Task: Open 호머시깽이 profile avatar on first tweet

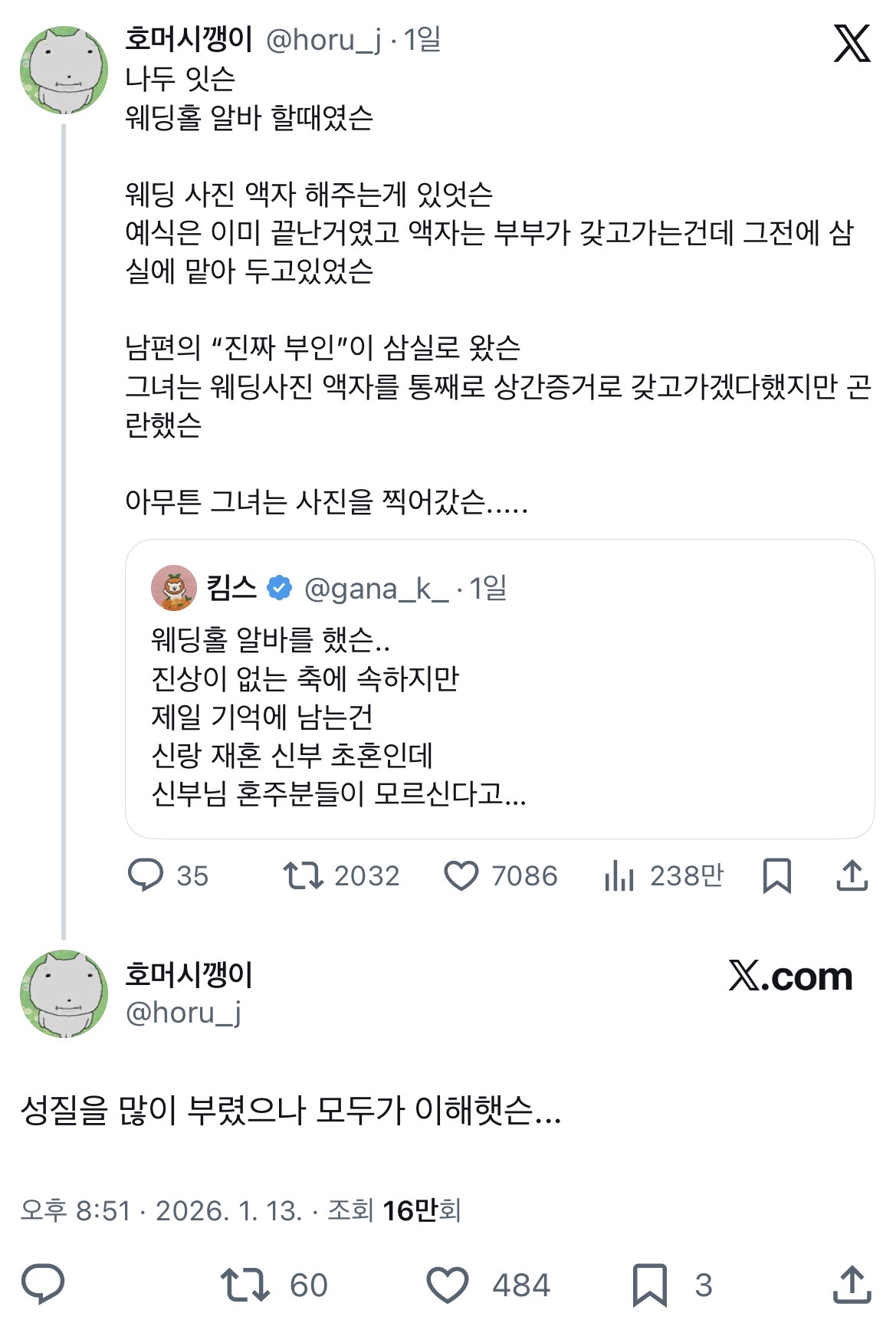Action: [x=64, y=71]
